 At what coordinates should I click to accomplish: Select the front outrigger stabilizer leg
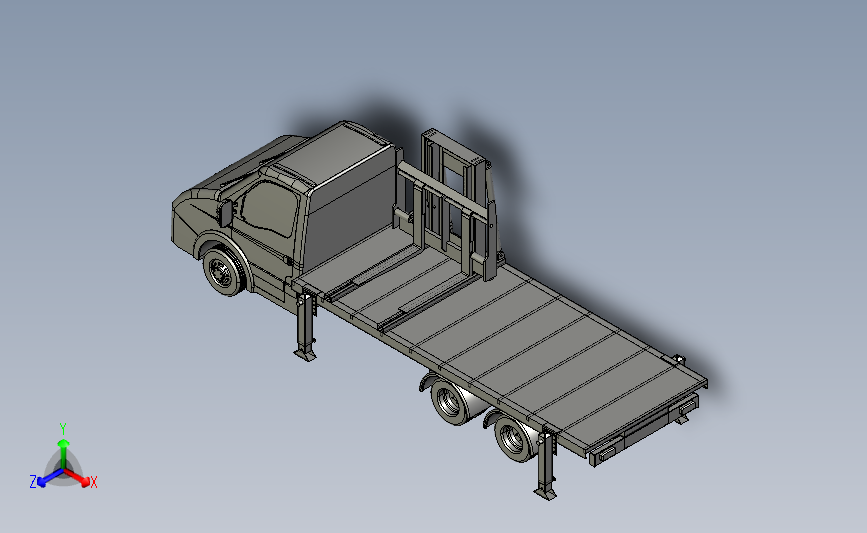point(305,326)
